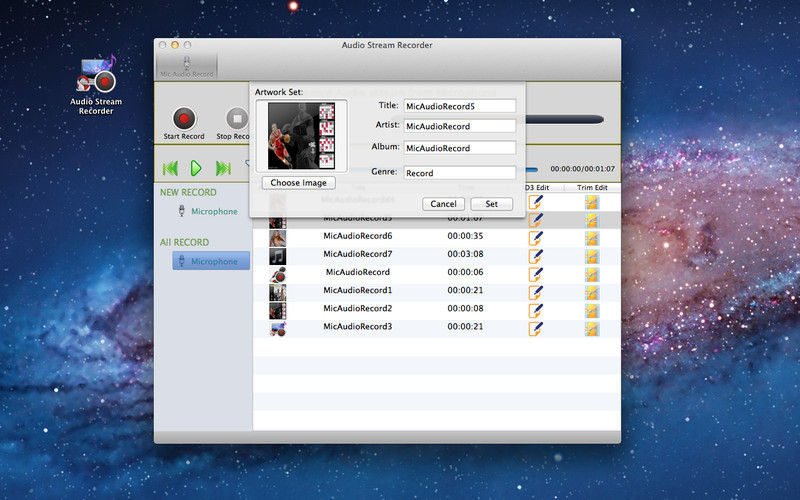The height and width of the screenshot is (500, 800).
Task: Click the Choose Image button
Action: (298, 183)
